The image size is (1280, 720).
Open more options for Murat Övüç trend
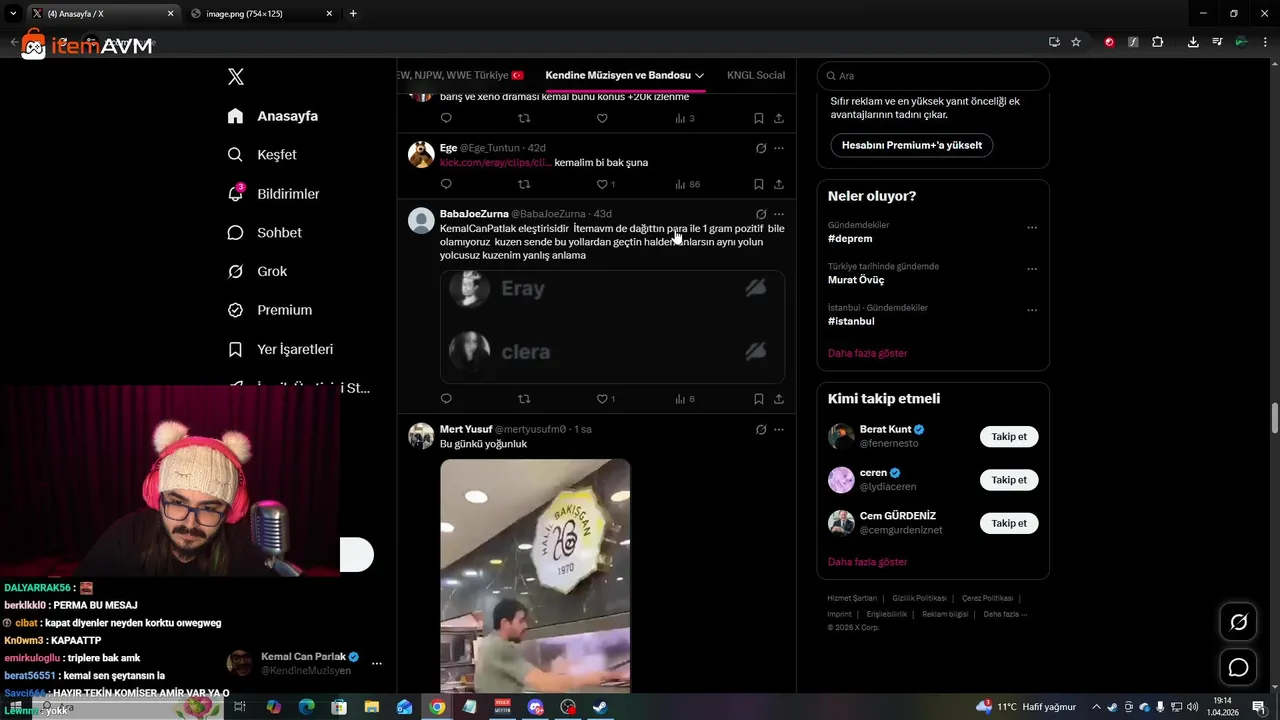click(x=1032, y=269)
